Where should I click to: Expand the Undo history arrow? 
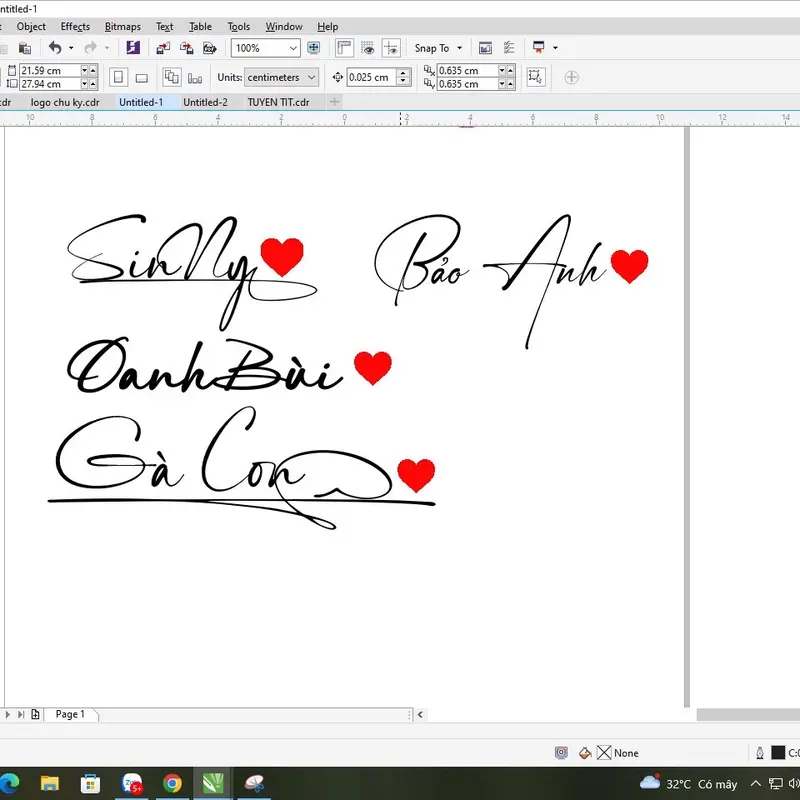(x=71, y=48)
